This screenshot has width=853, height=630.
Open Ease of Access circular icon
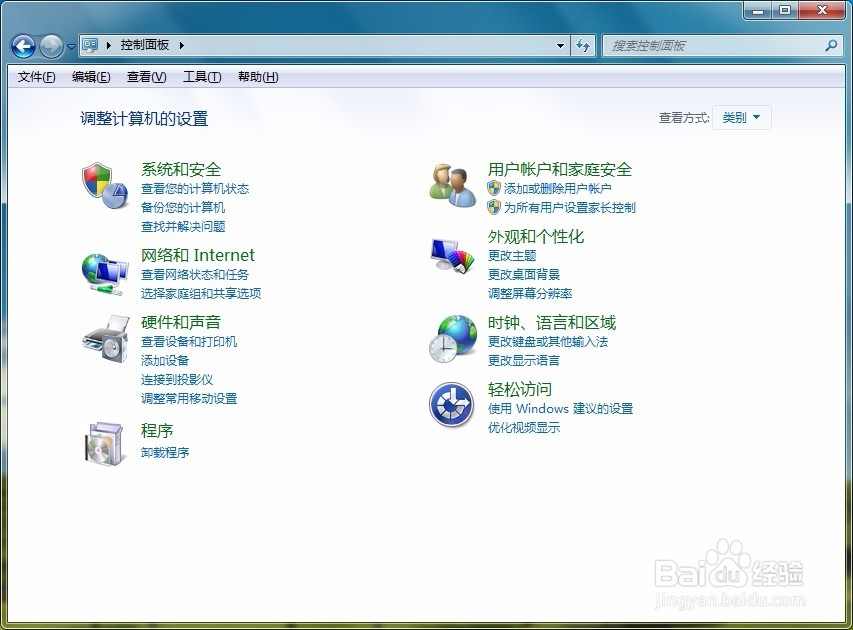(x=452, y=404)
